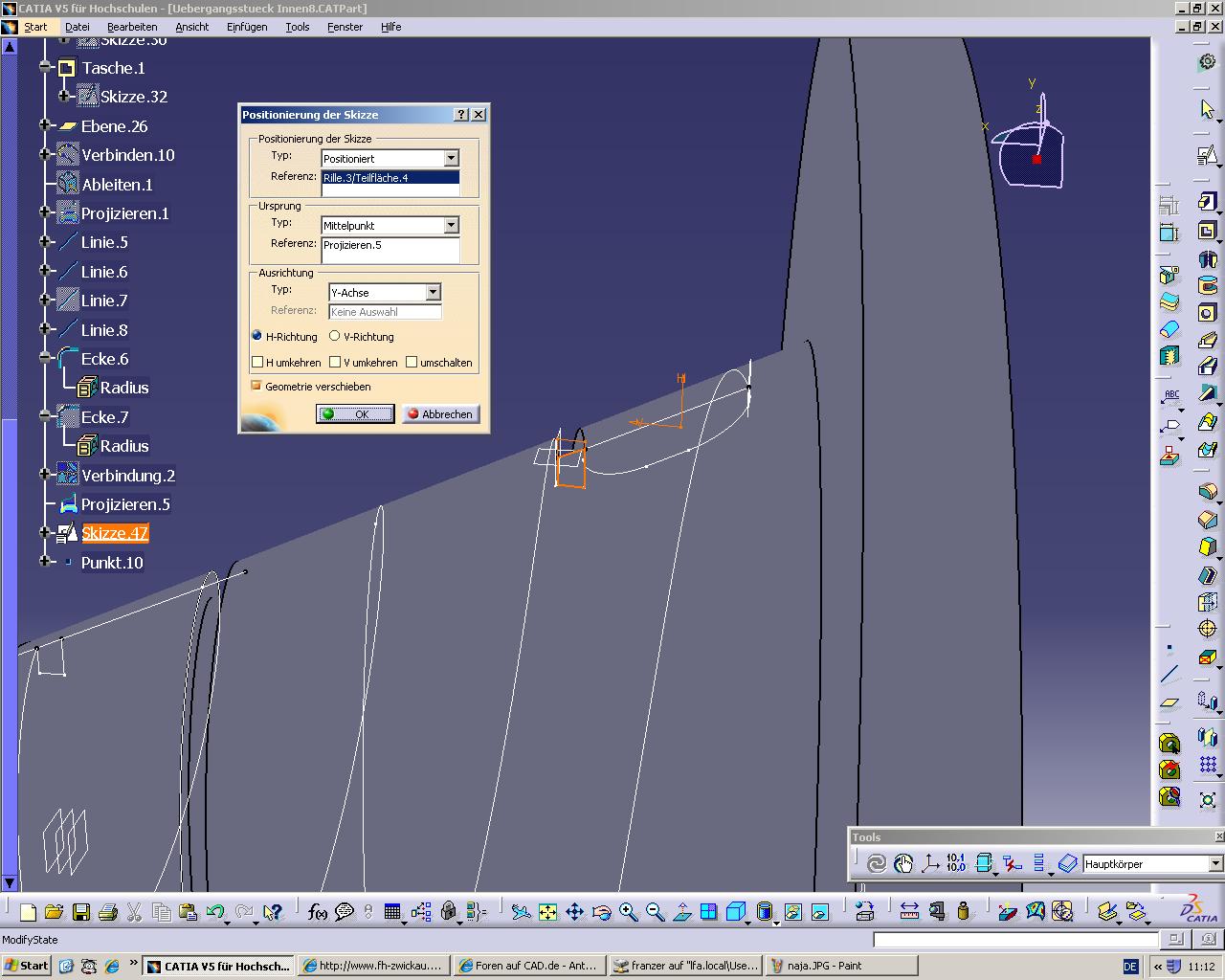Open the Einfügen menu
The height and width of the screenshot is (980, 1225).
click(247, 27)
